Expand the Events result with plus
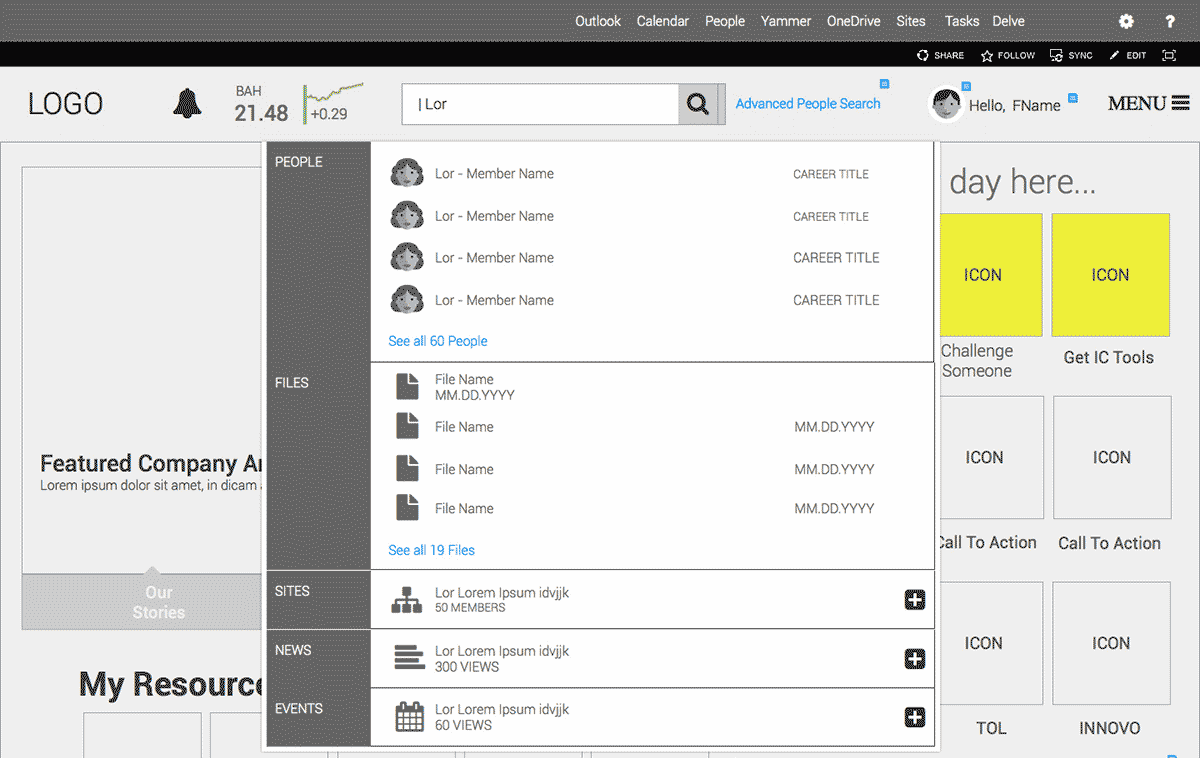 [914, 717]
